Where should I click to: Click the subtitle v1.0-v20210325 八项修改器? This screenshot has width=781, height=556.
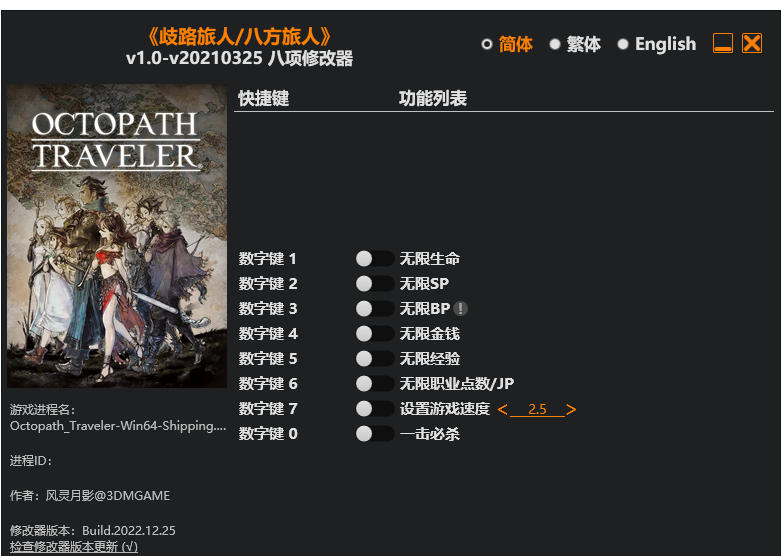click(240, 58)
